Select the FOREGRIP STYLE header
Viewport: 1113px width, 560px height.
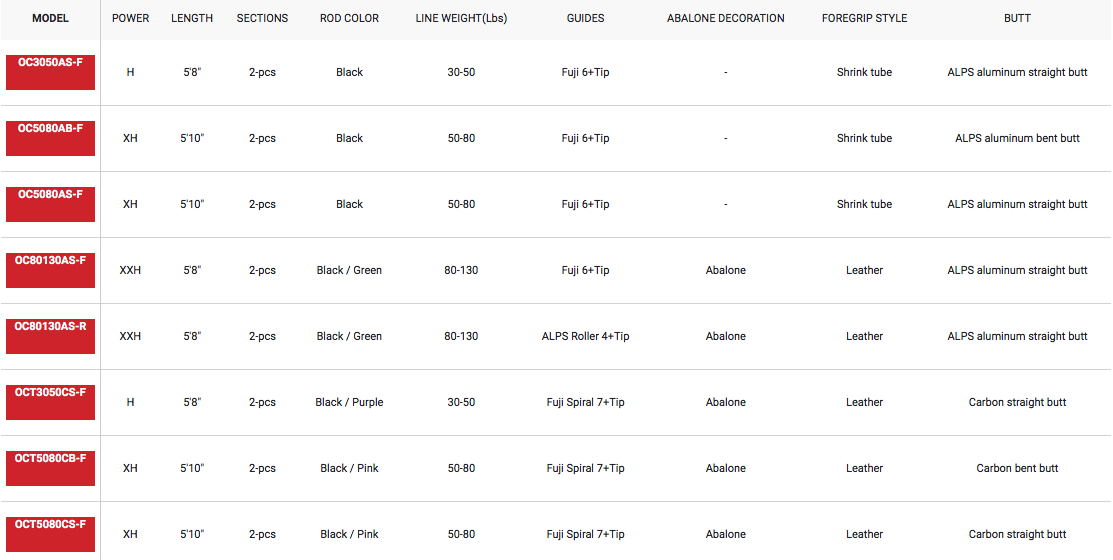865,18
